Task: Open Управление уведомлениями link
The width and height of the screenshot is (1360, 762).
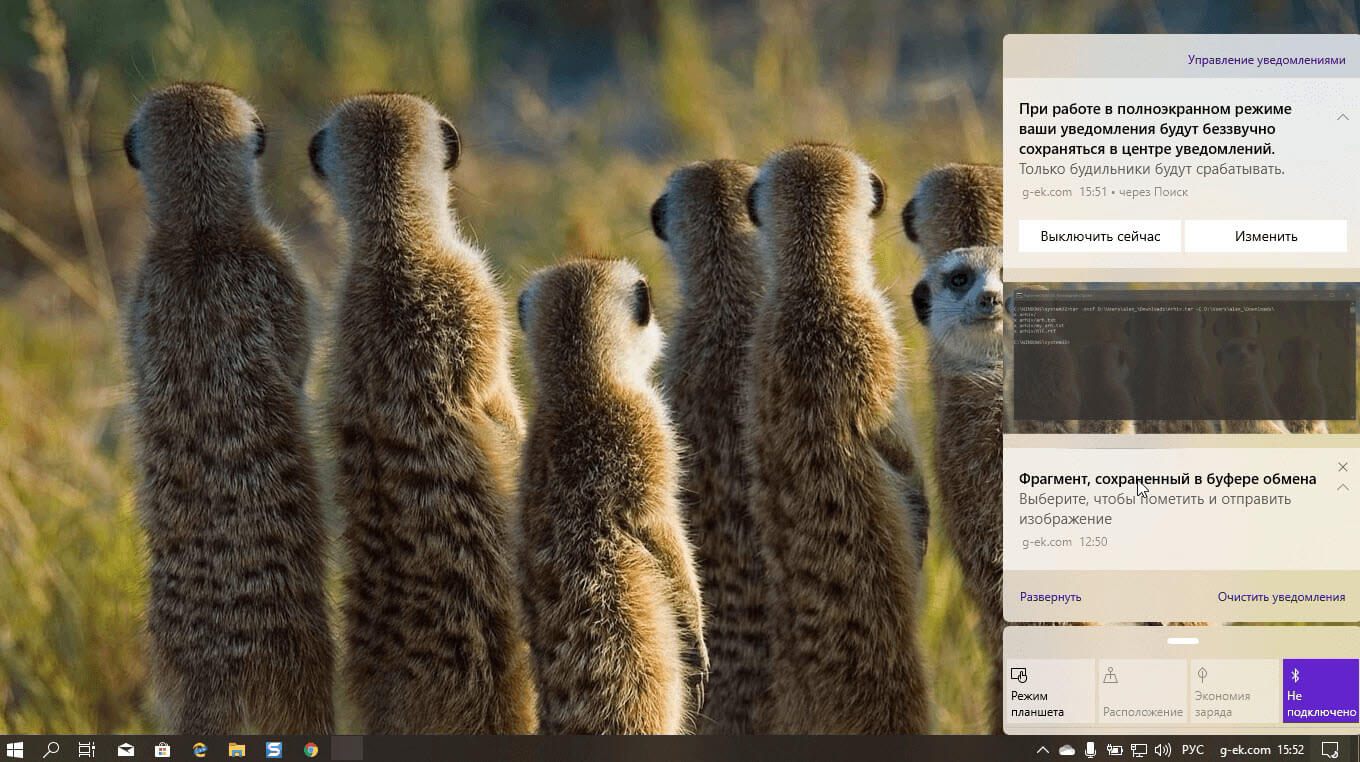Action: [1266, 60]
